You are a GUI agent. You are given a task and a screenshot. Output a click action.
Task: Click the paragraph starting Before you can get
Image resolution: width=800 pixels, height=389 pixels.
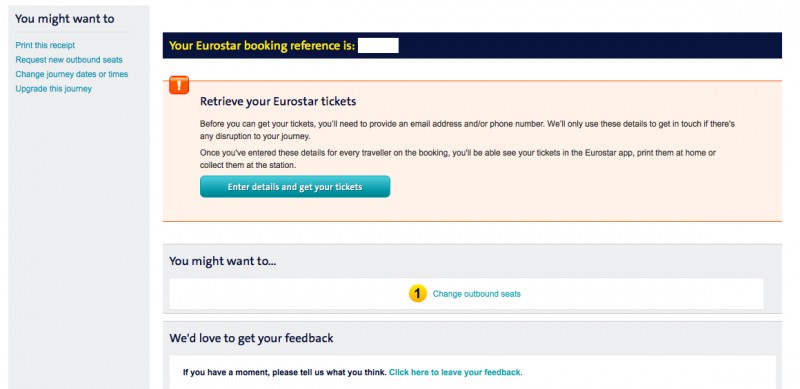coord(467,130)
